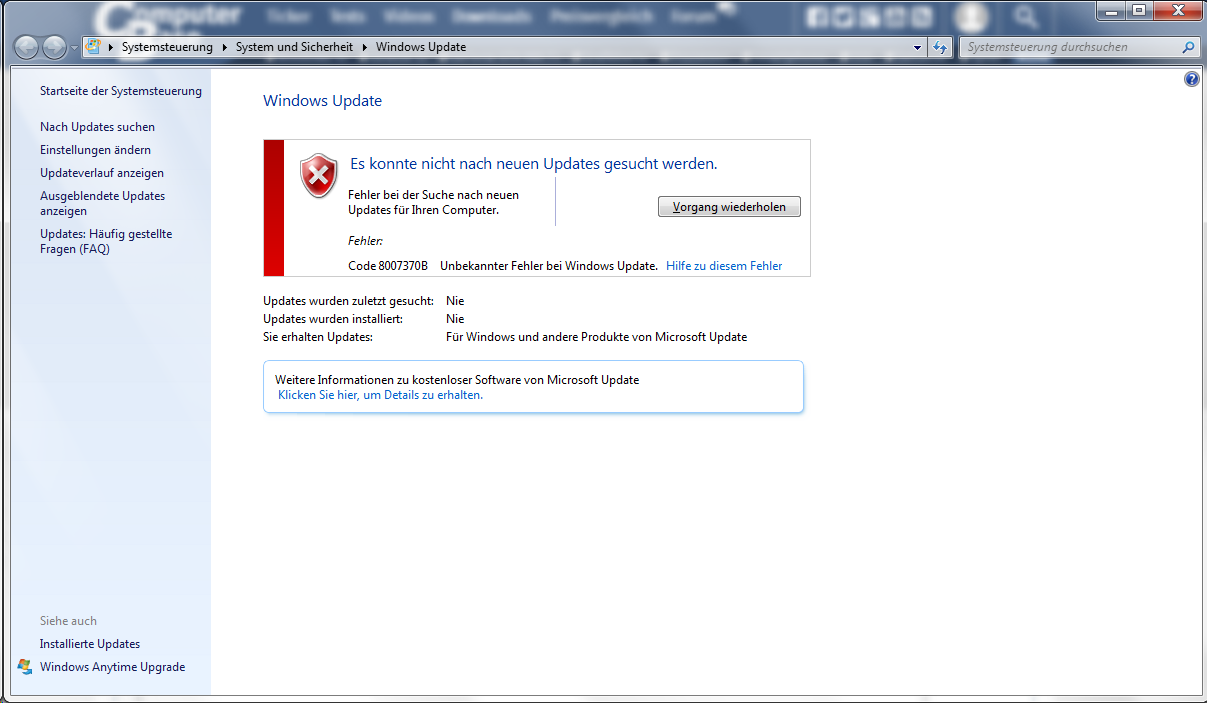Image resolution: width=1207 pixels, height=703 pixels.
Task: Click Für Windows und andere Produkte text
Action: 596,337
